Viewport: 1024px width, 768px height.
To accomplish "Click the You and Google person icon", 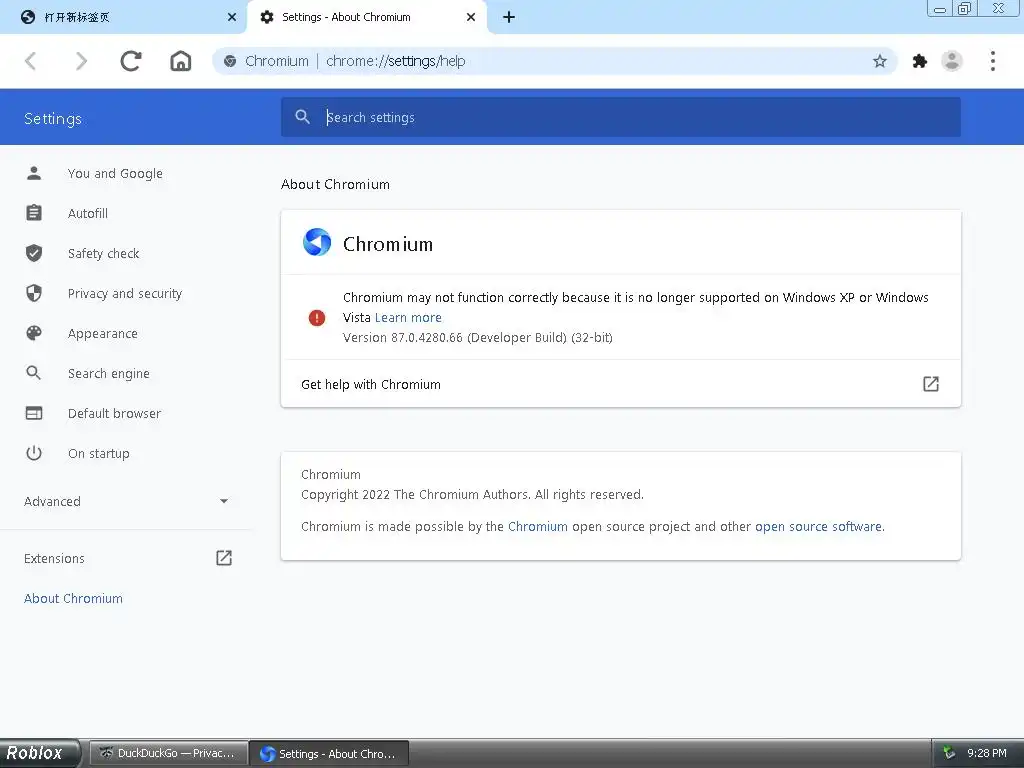I will click(x=34, y=173).
